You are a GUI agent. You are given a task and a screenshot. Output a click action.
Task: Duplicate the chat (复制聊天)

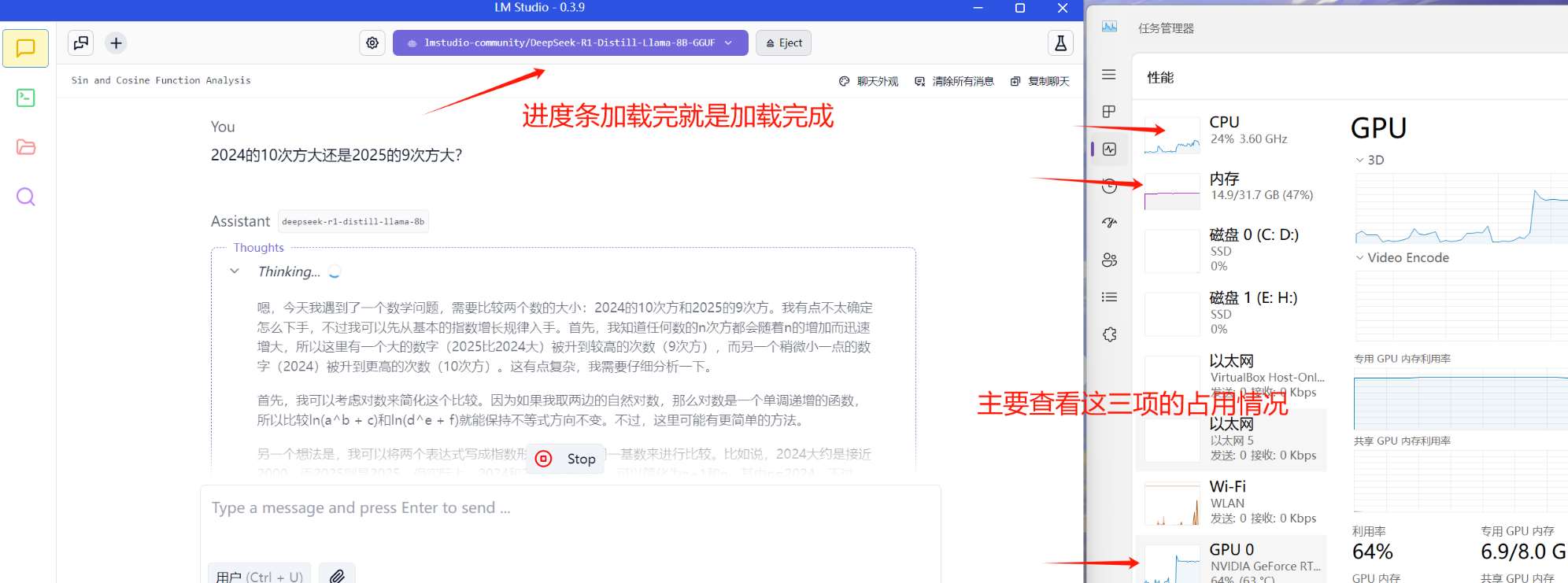point(1040,81)
